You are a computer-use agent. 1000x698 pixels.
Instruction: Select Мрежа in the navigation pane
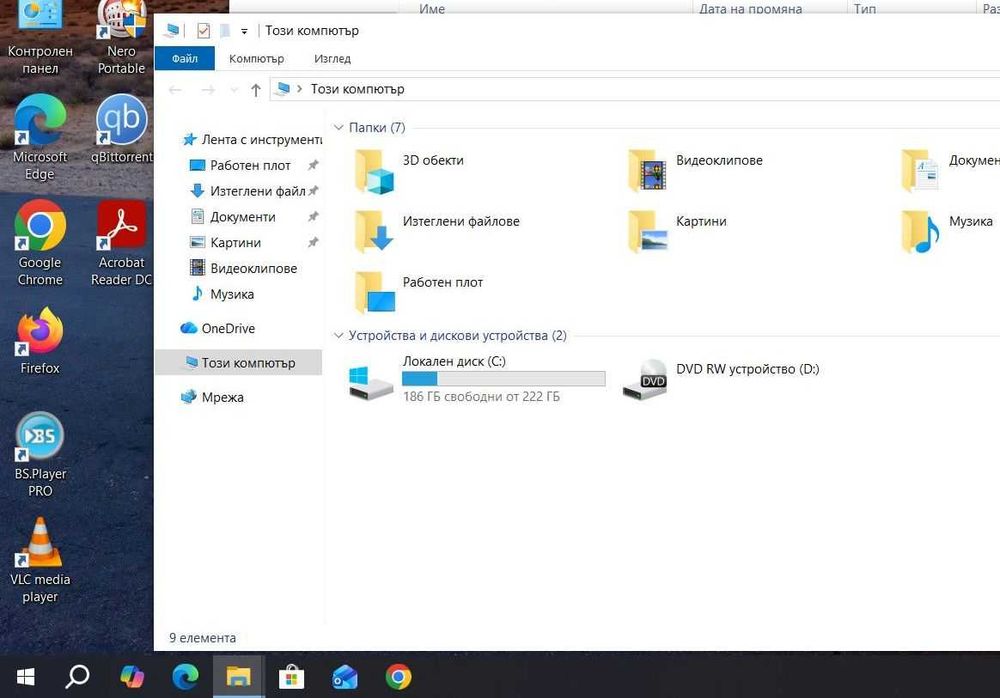point(212,397)
